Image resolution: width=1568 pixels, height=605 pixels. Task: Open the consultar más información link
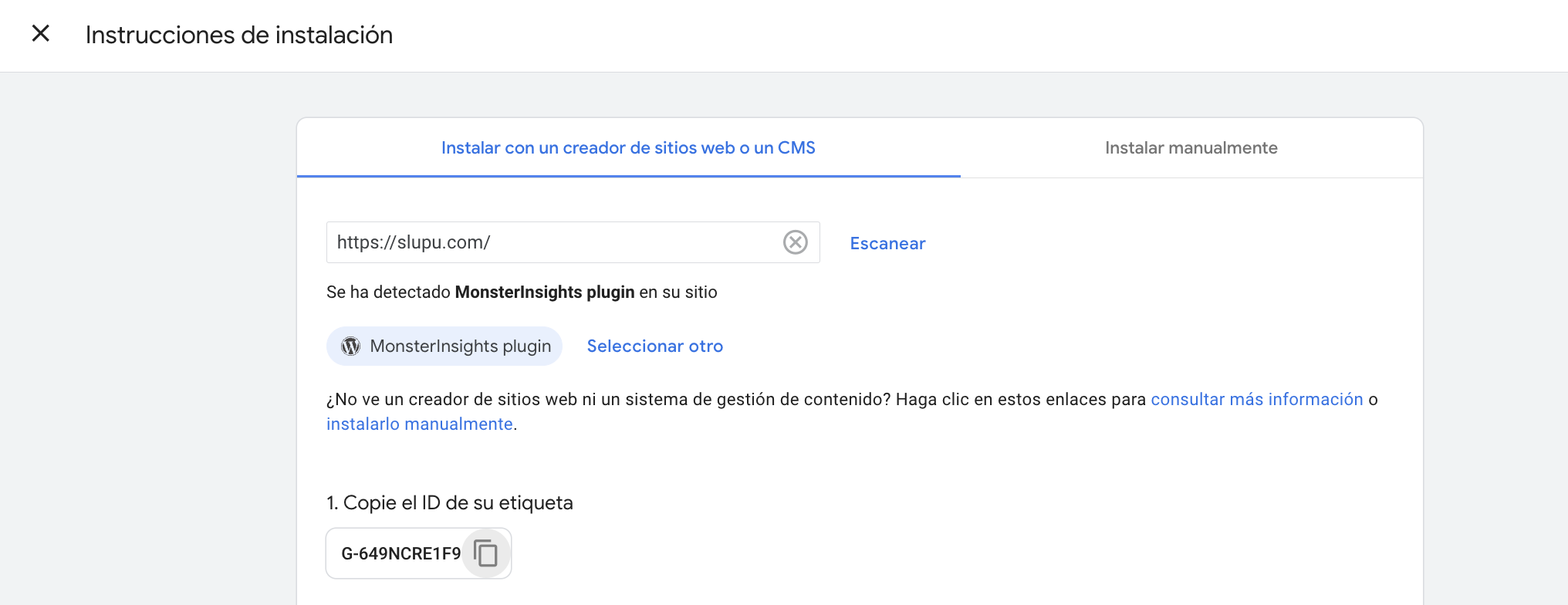(x=1257, y=399)
